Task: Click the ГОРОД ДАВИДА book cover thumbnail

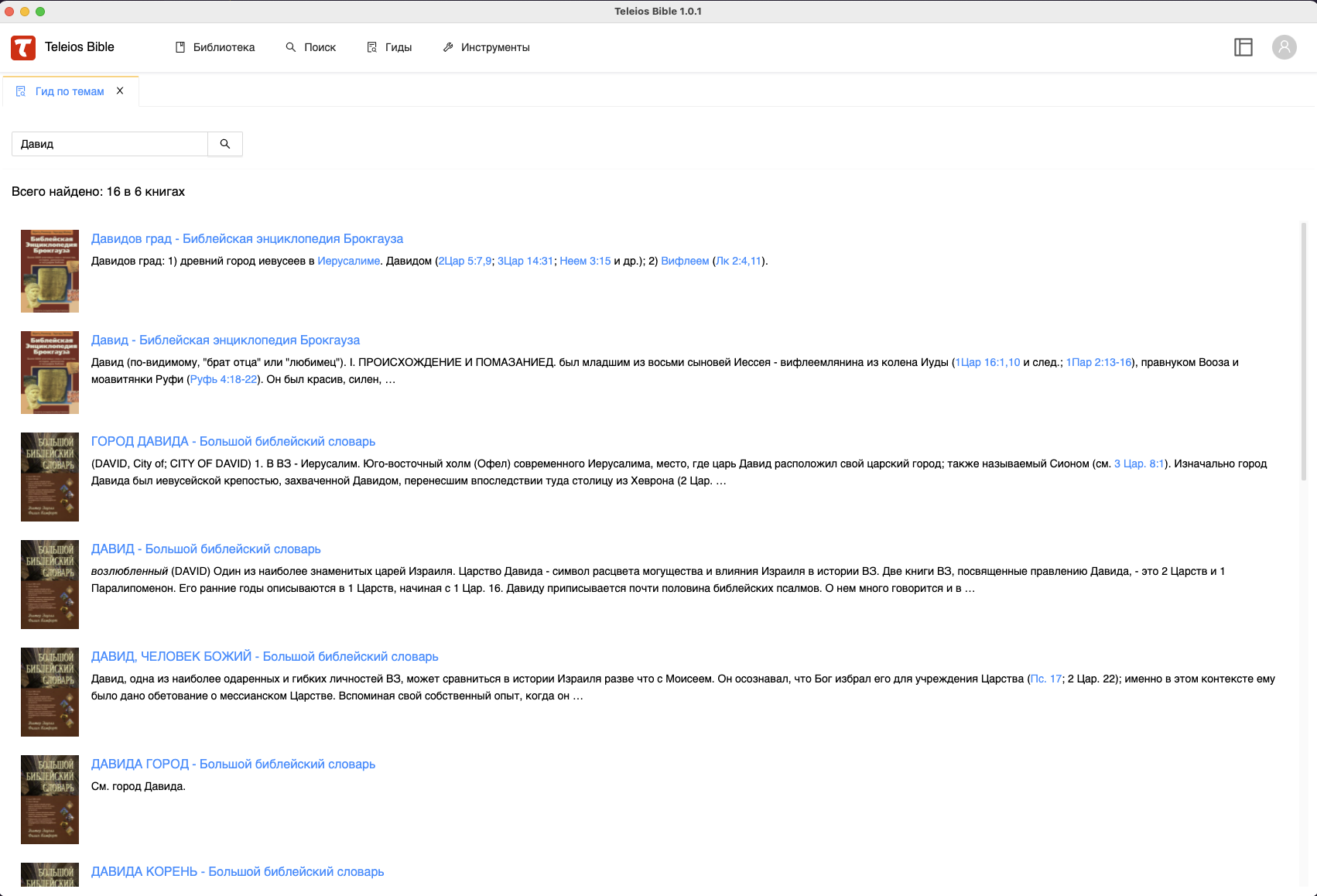Action: coord(50,477)
